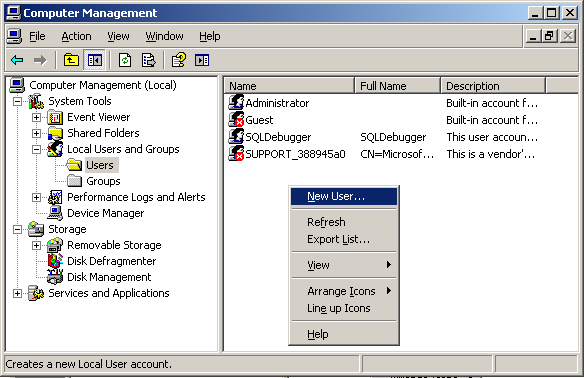Viewport: 584px width, 378px height.
Task: Toggle Show/Hide Console Tree toolbar button
Action: (x=95, y=60)
